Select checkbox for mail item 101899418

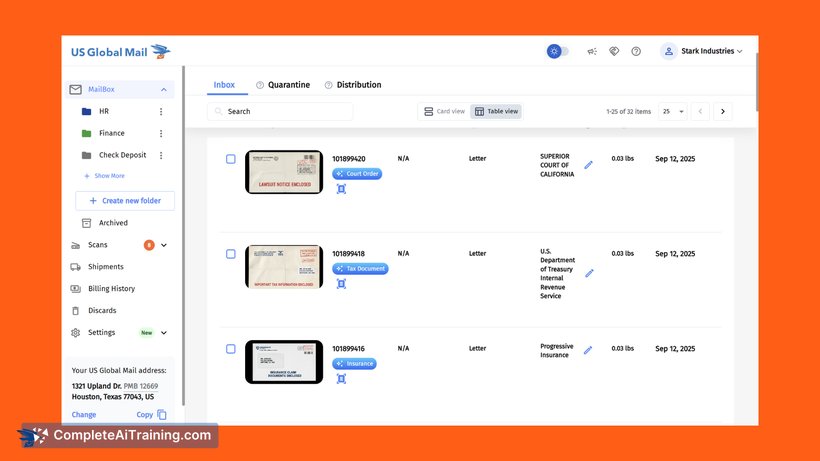[x=231, y=254]
